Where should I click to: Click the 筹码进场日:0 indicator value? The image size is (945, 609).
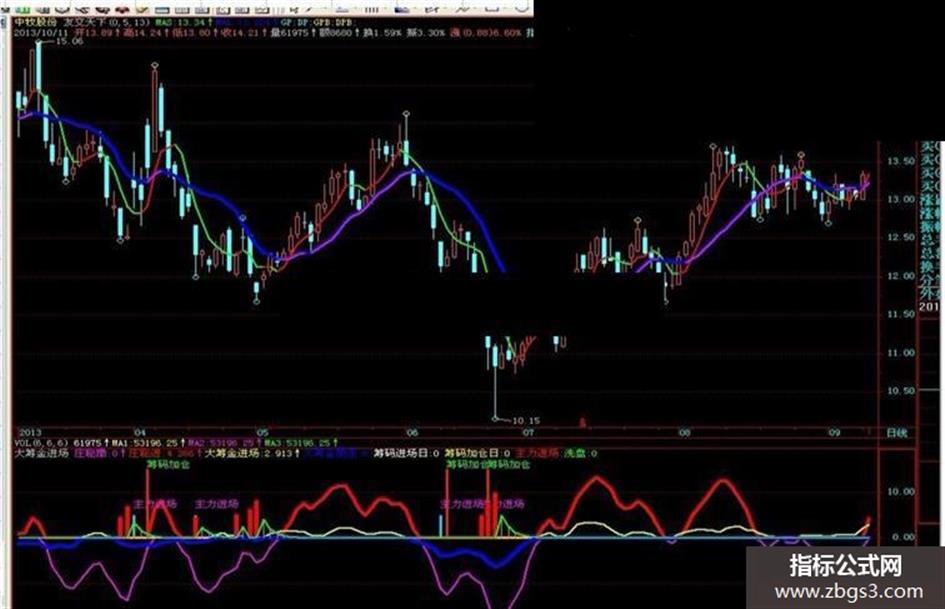click(406, 453)
